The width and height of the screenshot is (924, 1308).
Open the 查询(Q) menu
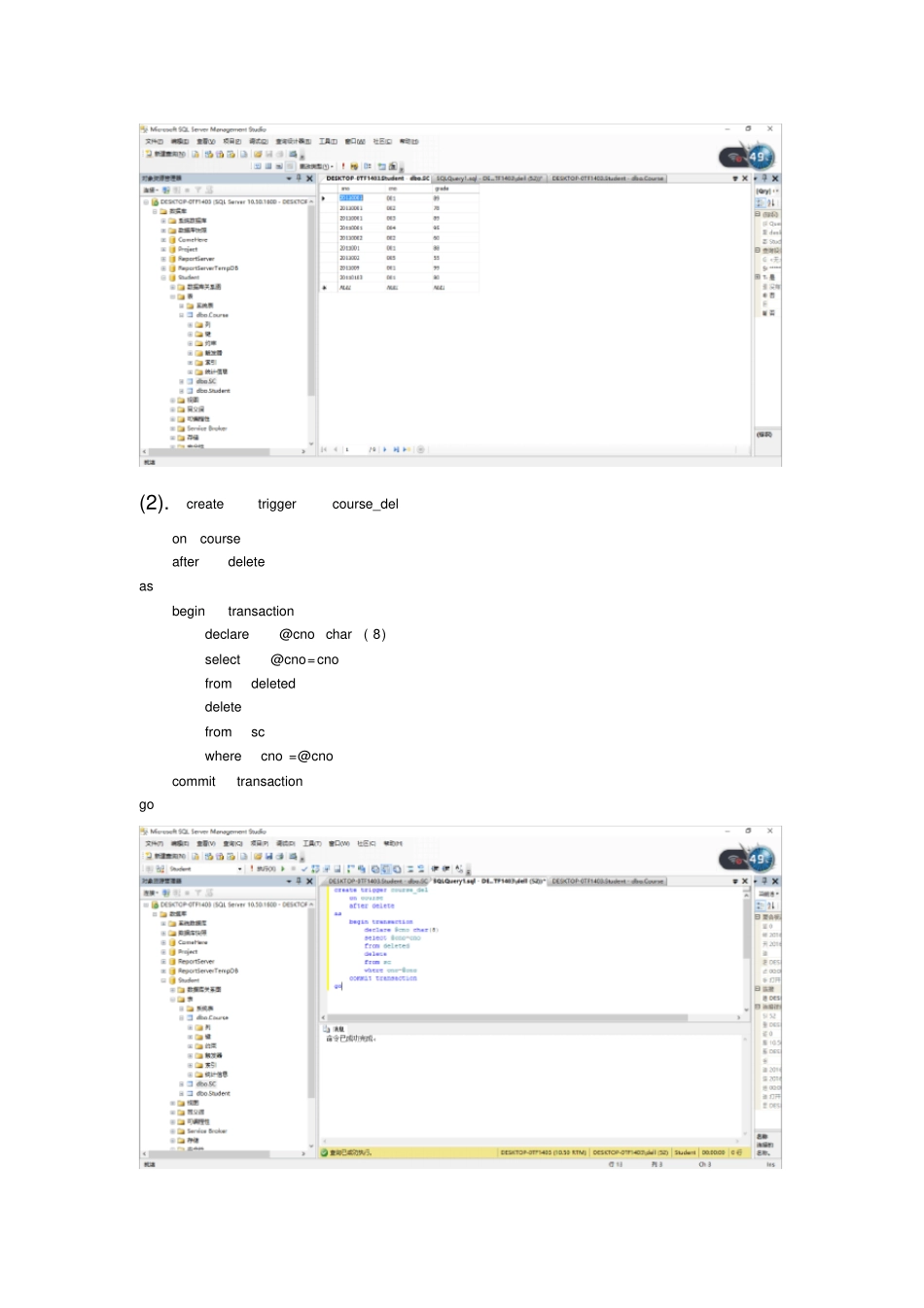tap(233, 843)
